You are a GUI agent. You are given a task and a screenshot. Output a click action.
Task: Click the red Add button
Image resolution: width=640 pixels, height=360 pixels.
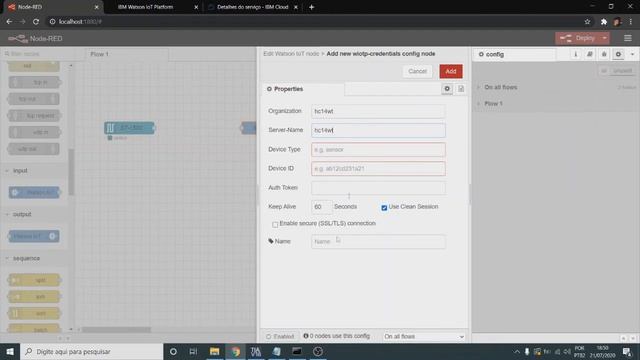click(451, 71)
